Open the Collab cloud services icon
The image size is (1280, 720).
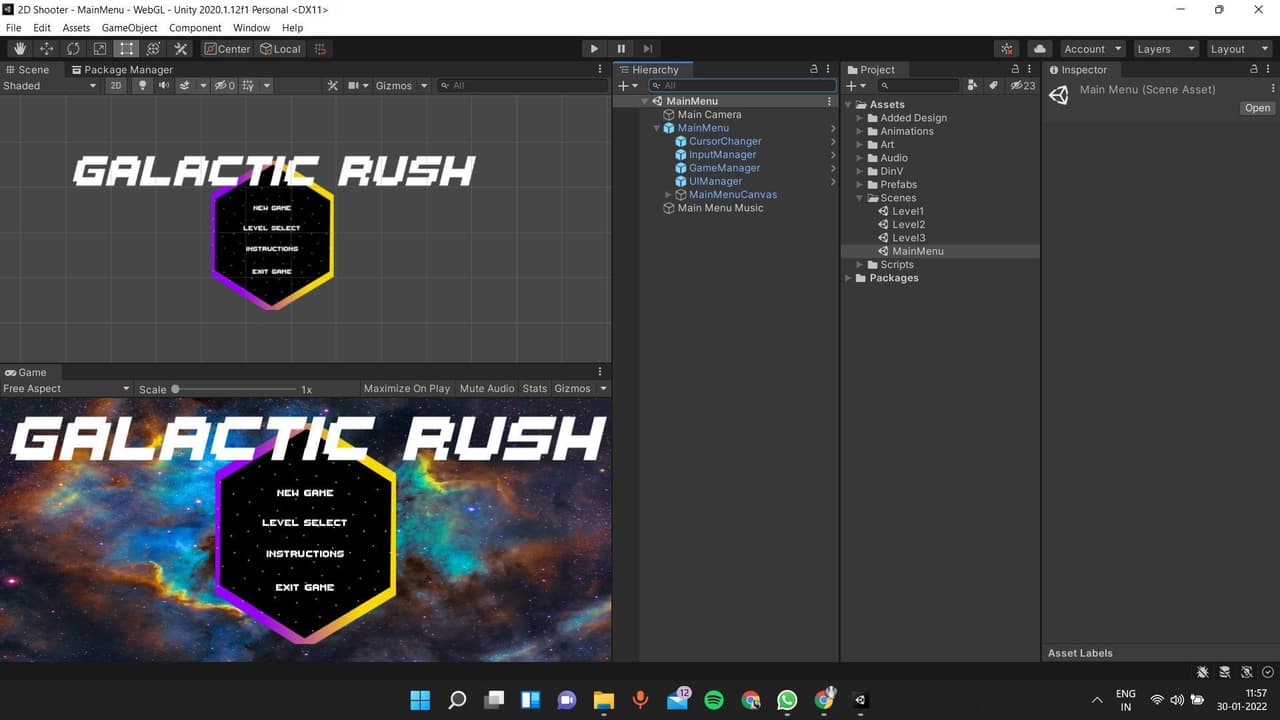1040,49
